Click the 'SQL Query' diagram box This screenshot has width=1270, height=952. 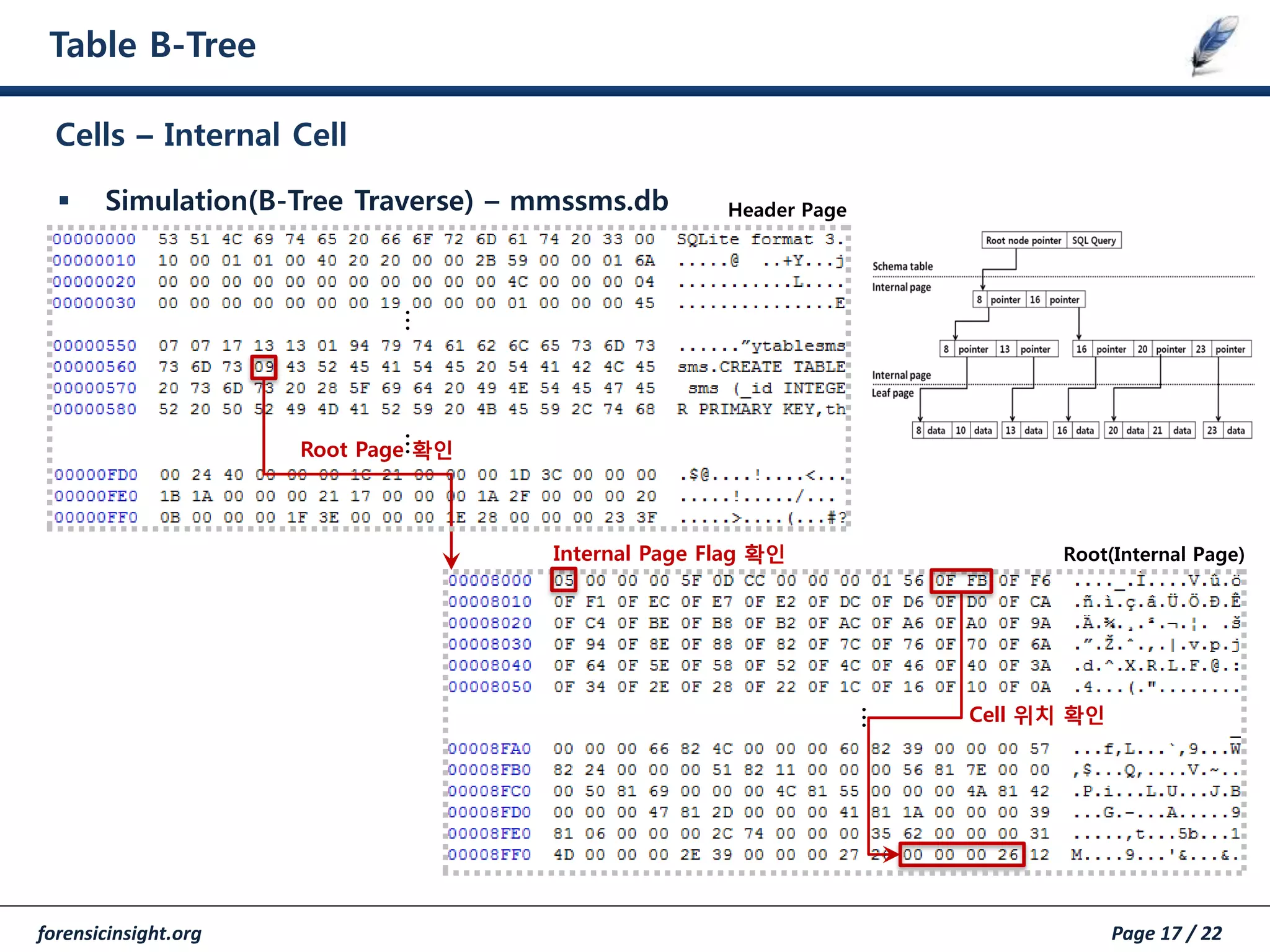tap(1094, 240)
